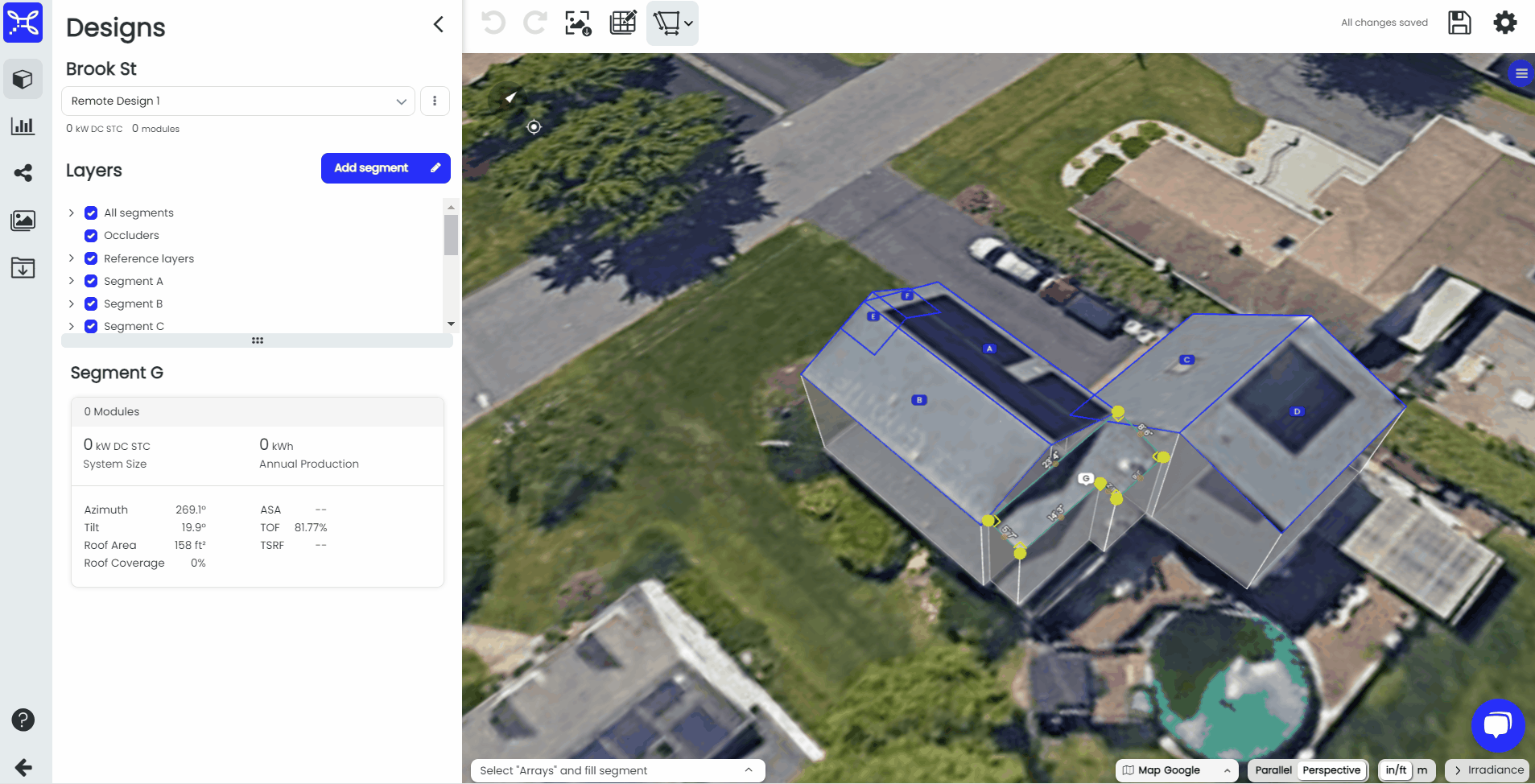This screenshot has width=1535, height=784.
Task: Uncheck the Occluders layer checkbox
Action: tap(91, 236)
